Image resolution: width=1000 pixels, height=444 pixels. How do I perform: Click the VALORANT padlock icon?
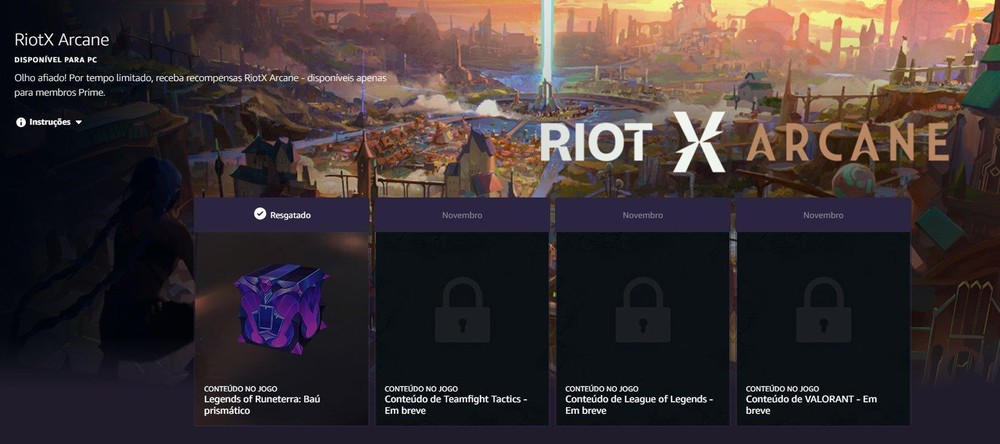click(x=823, y=310)
